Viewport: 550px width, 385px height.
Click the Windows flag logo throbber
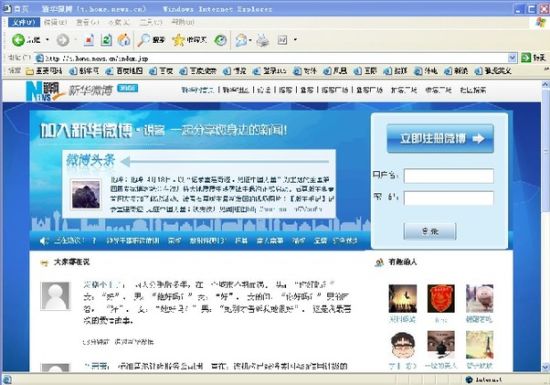pos(542,22)
